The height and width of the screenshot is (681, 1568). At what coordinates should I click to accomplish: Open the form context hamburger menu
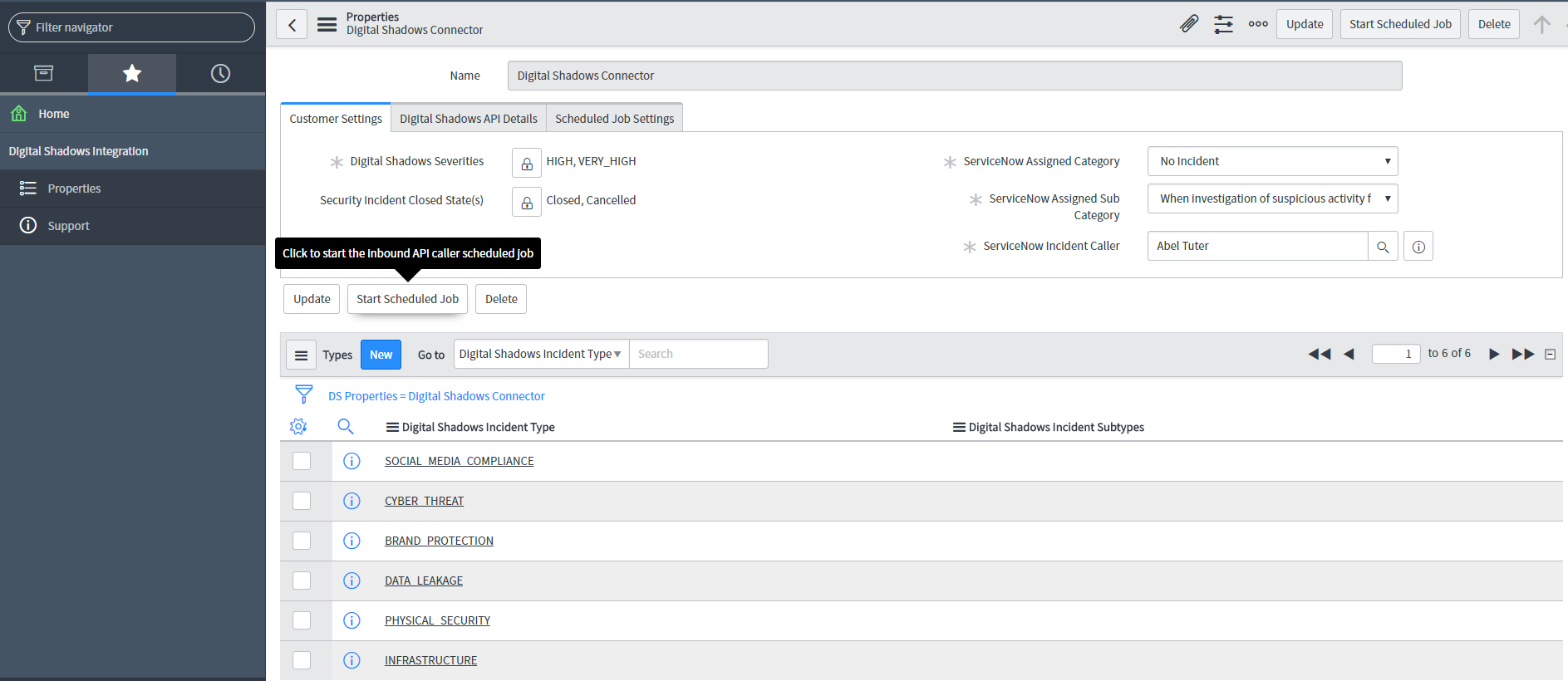[327, 25]
